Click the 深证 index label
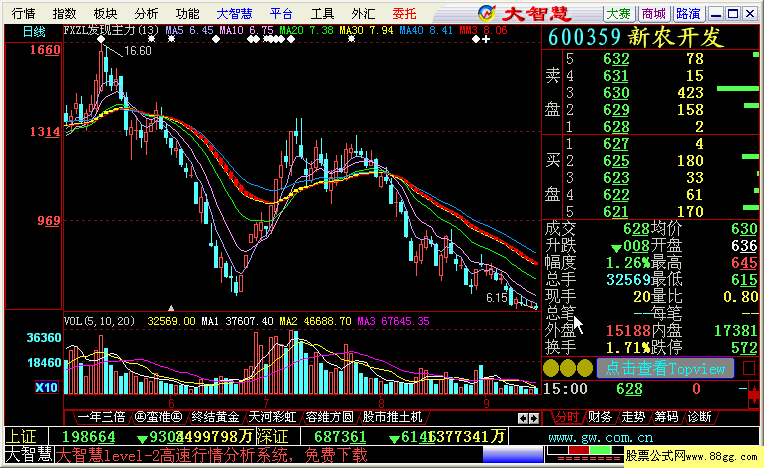Image resolution: width=764 pixels, height=468 pixels. [272, 436]
